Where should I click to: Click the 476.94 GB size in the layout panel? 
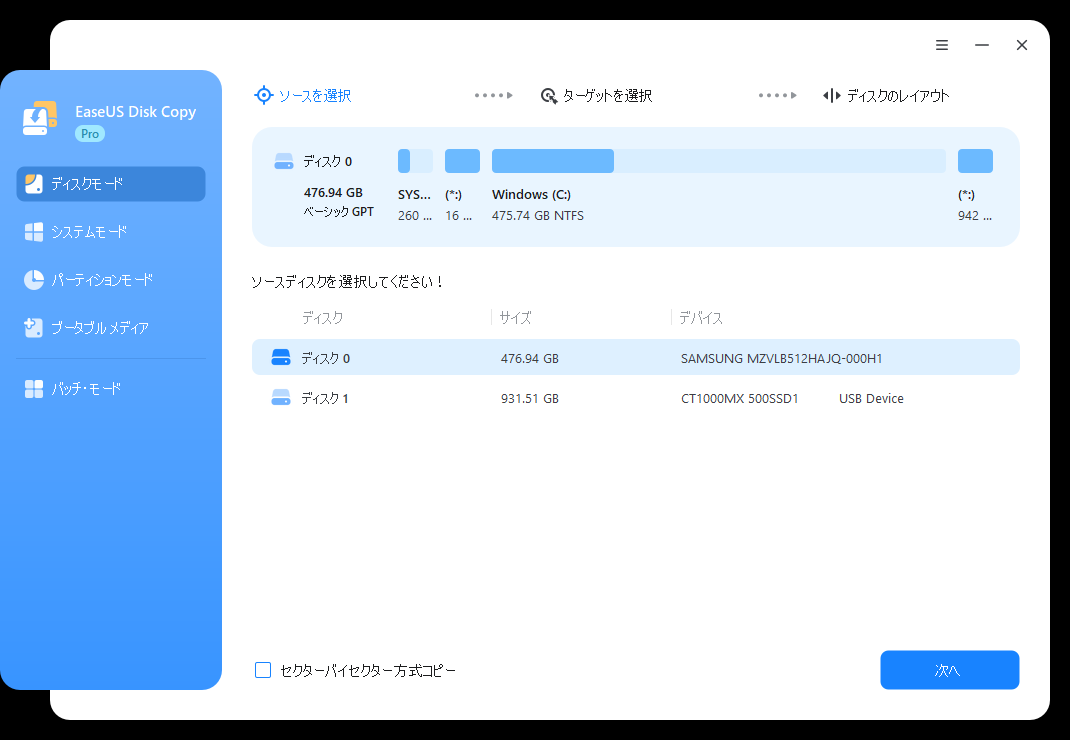(333, 193)
